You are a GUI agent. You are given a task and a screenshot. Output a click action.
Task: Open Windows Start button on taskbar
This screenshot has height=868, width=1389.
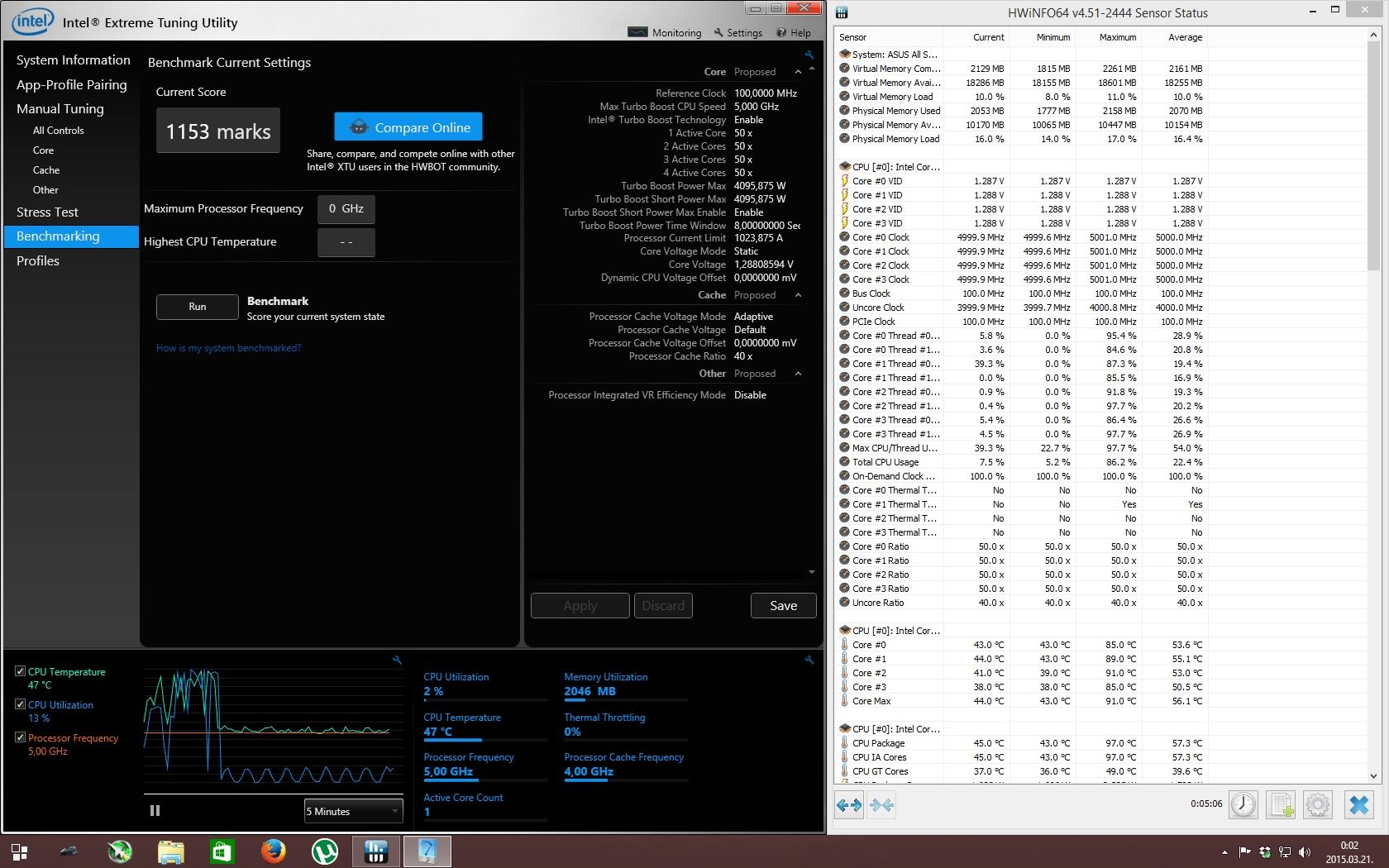[x=20, y=851]
